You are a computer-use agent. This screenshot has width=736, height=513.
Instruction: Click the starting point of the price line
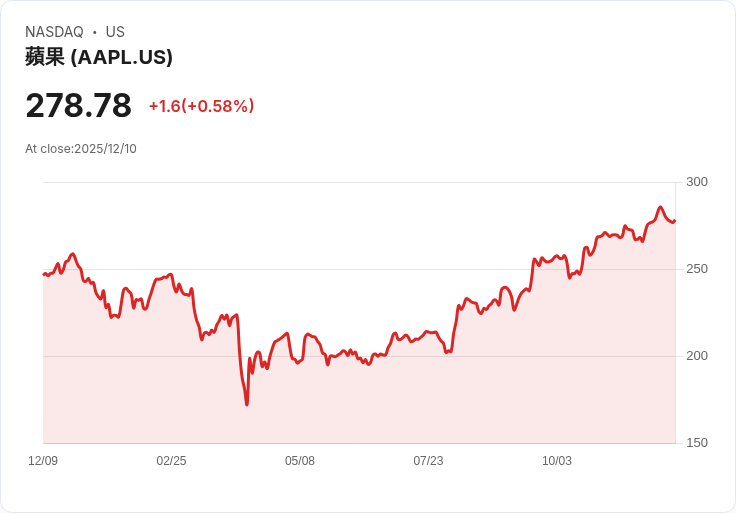click(x=44, y=274)
